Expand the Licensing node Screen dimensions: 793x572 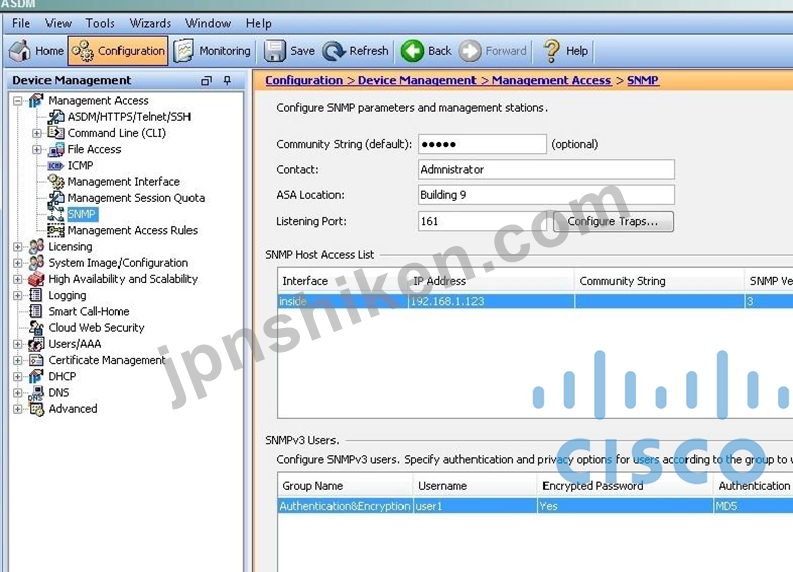pyautogui.click(x=18, y=247)
